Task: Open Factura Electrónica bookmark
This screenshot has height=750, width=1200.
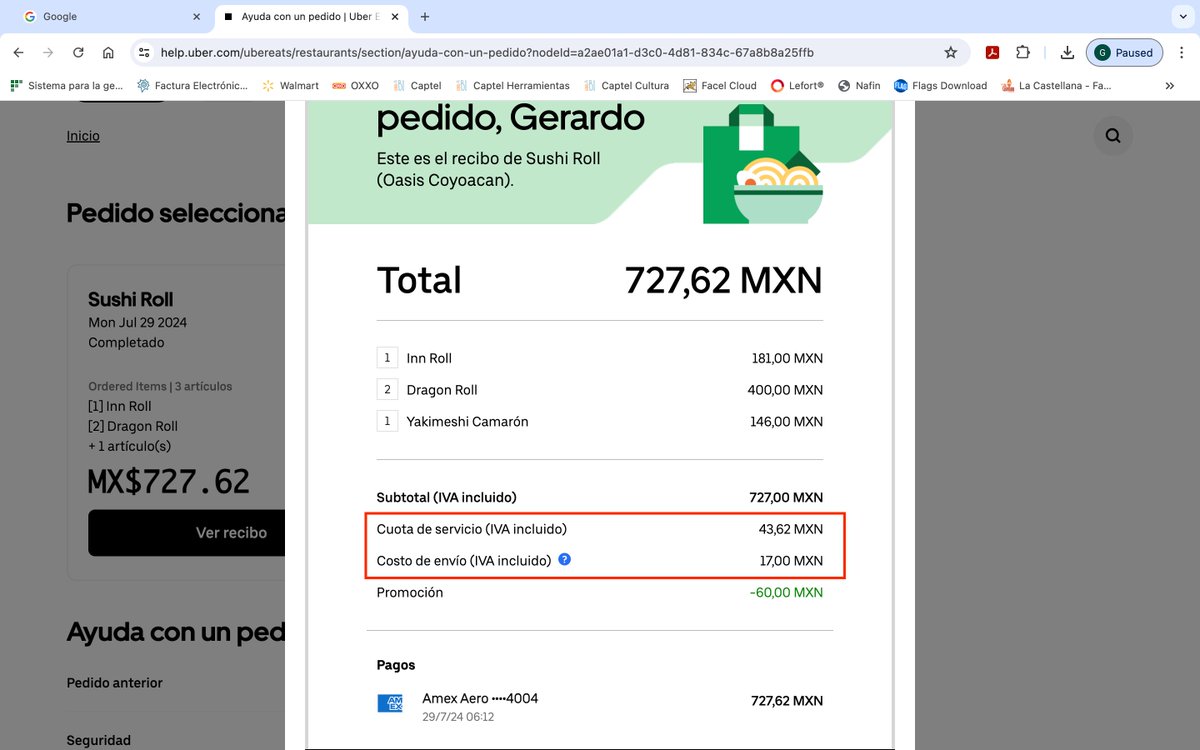Action: point(192,86)
